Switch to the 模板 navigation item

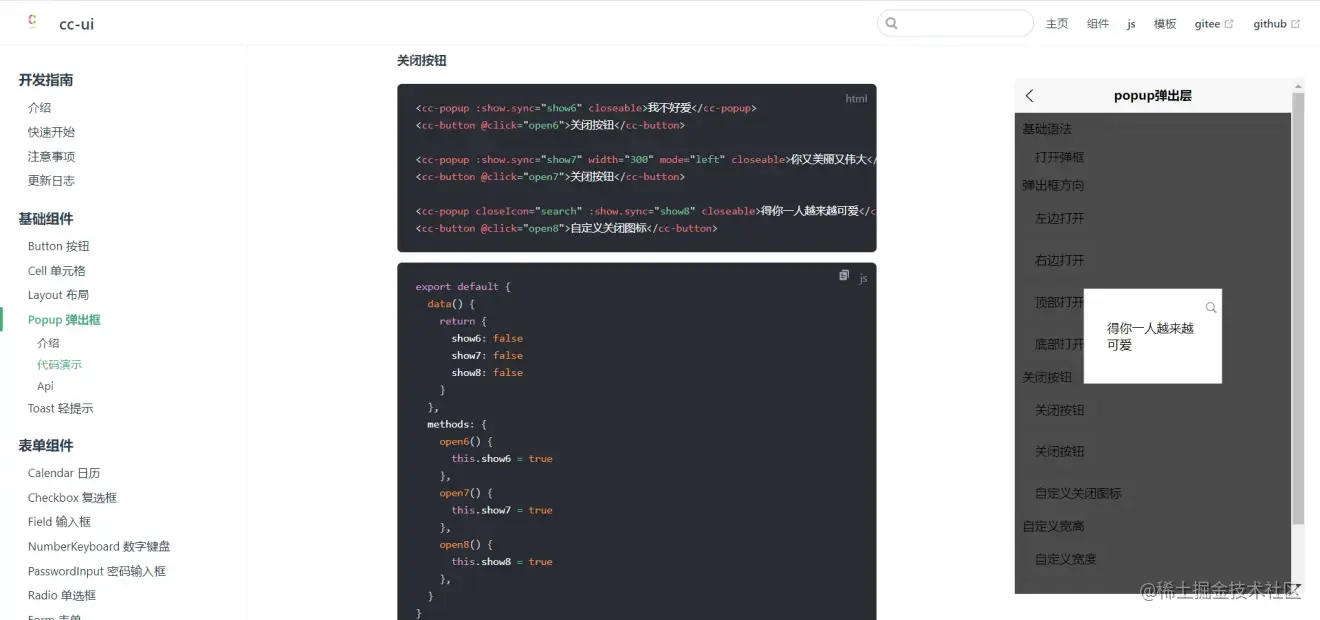point(1163,23)
